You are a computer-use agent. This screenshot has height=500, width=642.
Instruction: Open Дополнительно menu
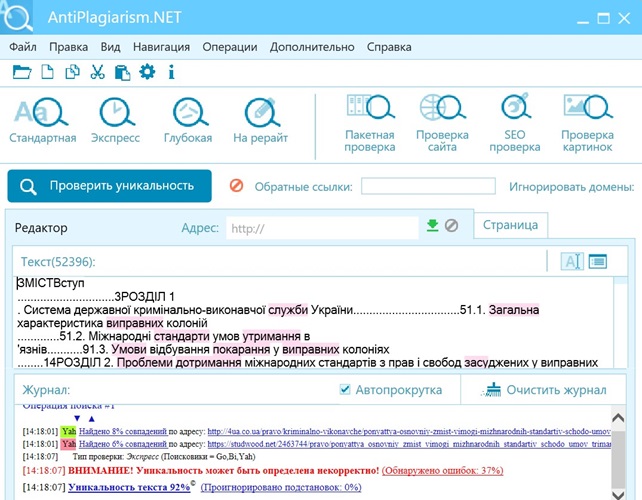point(312,47)
